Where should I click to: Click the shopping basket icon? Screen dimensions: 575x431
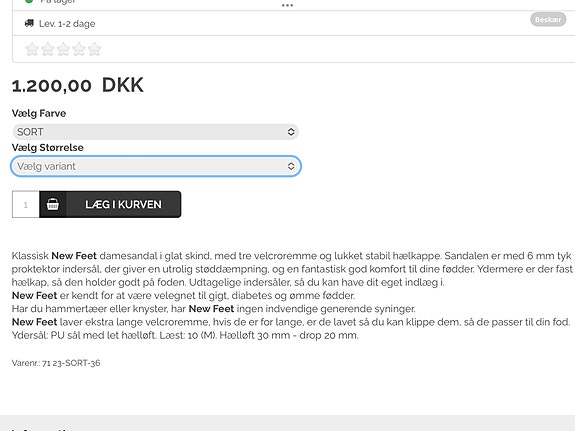tap(53, 204)
